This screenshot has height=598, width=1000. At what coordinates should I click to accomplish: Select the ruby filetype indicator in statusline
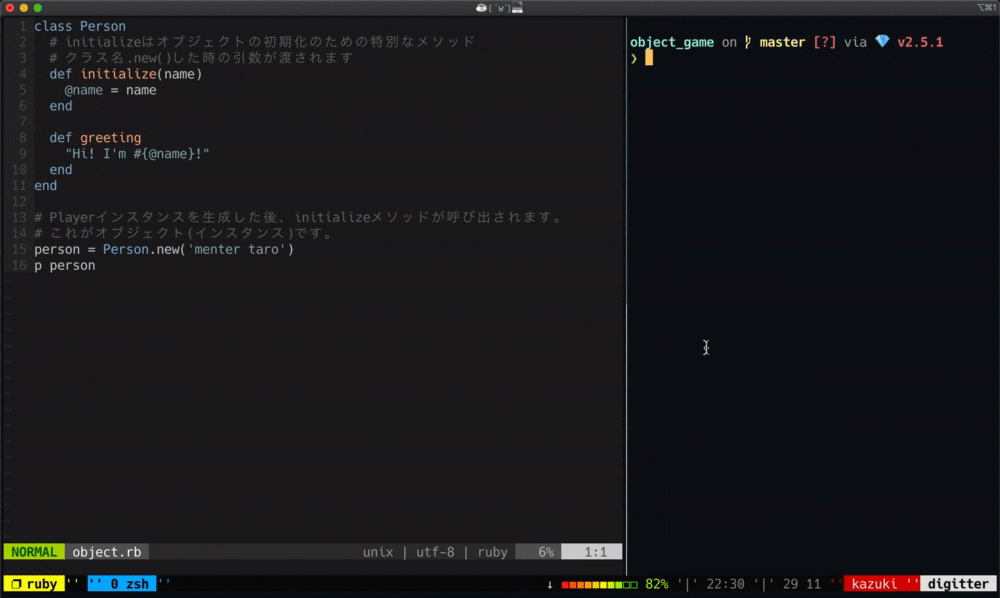[492, 551]
